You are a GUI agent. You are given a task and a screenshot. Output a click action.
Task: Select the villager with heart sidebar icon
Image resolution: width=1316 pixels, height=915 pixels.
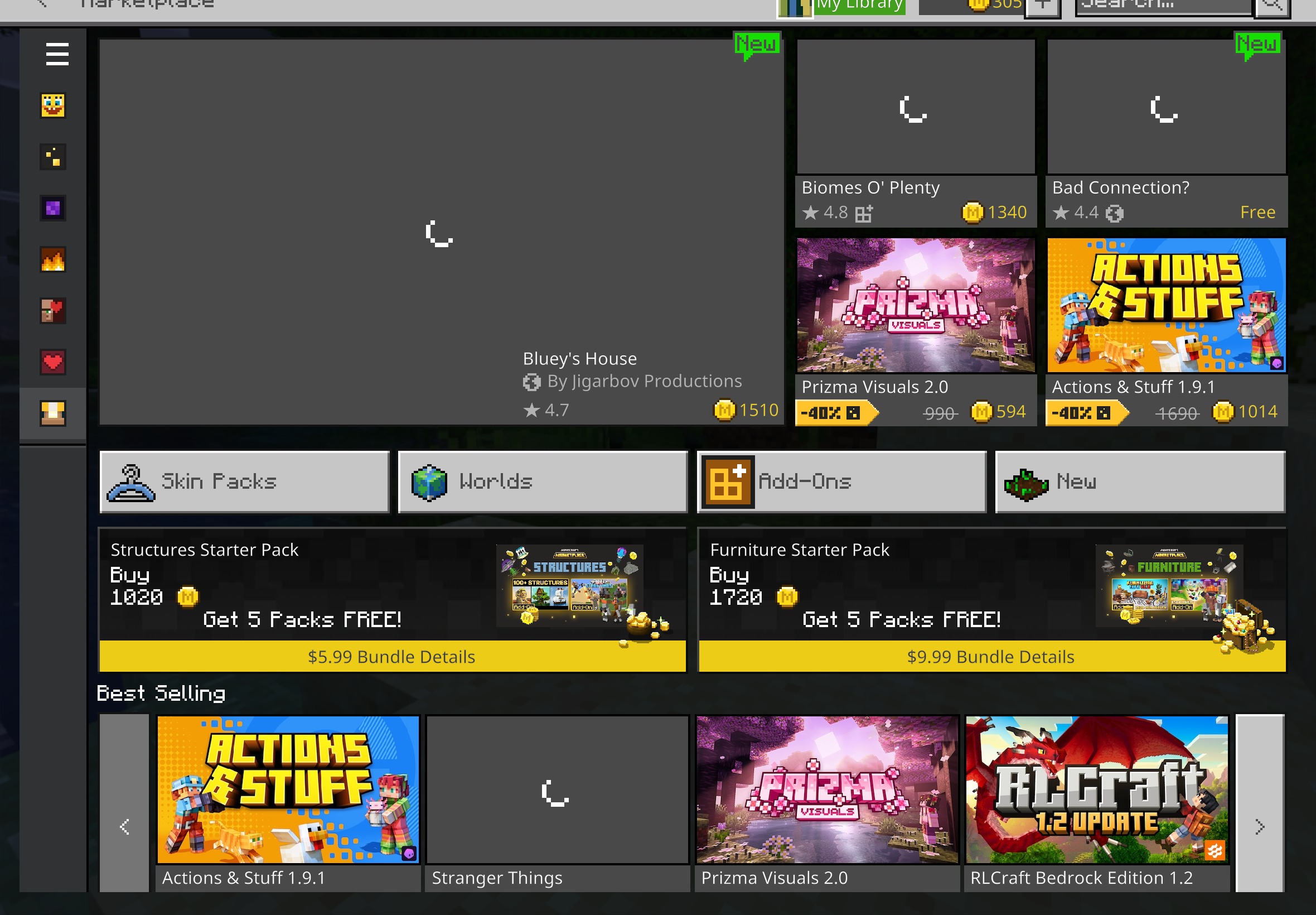tap(53, 311)
